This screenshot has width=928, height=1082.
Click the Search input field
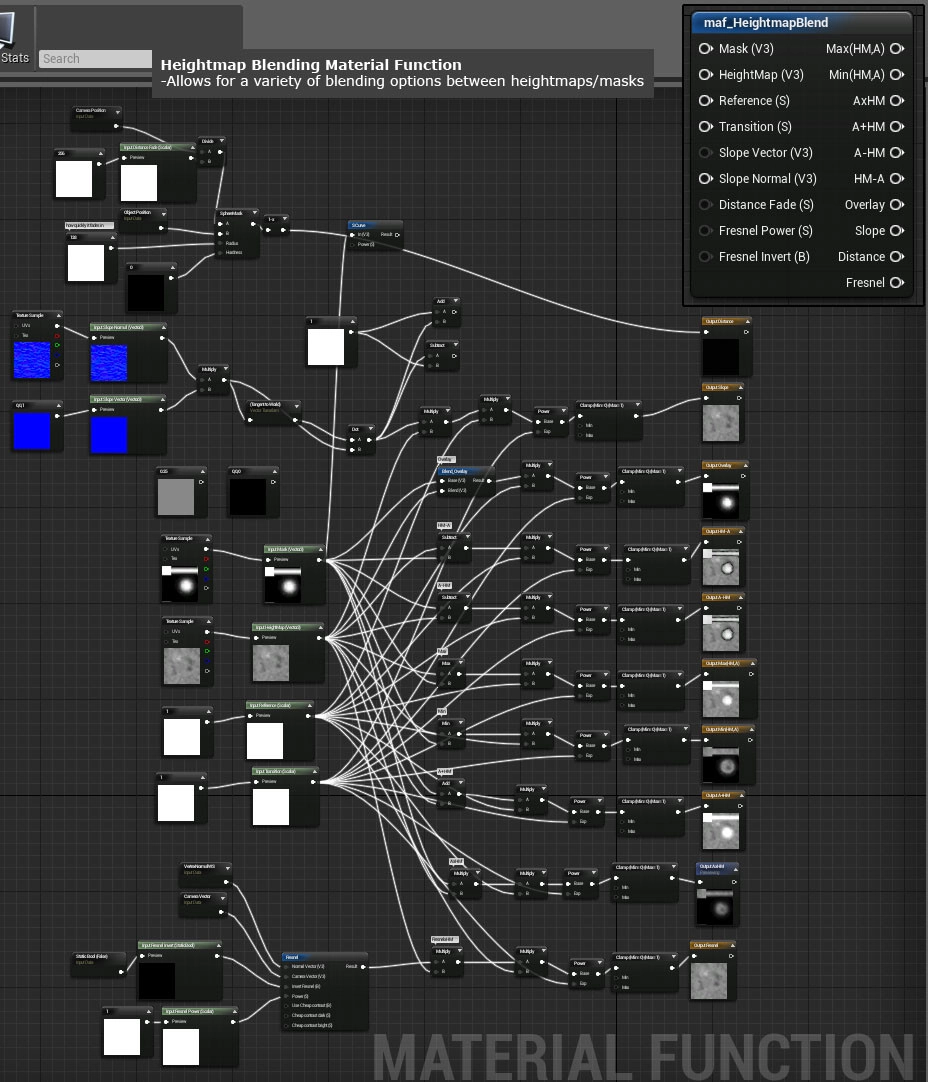[x=95, y=59]
